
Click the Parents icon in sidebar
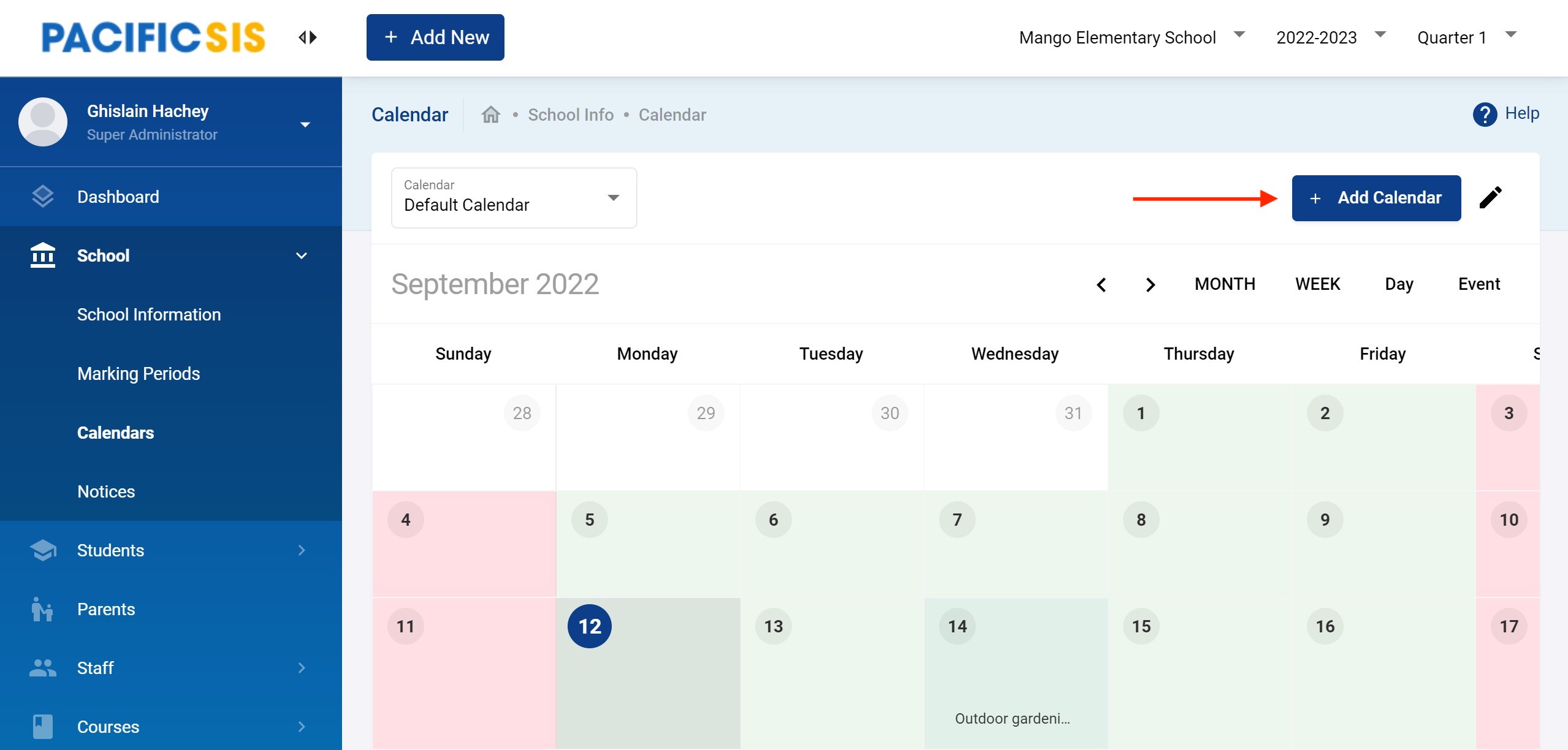(x=42, y=609)
